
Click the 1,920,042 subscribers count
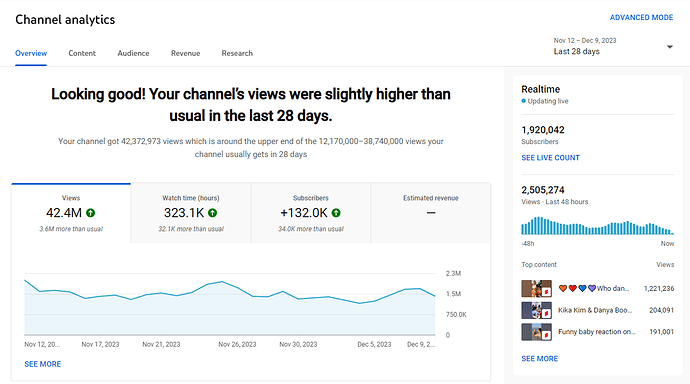543,130
